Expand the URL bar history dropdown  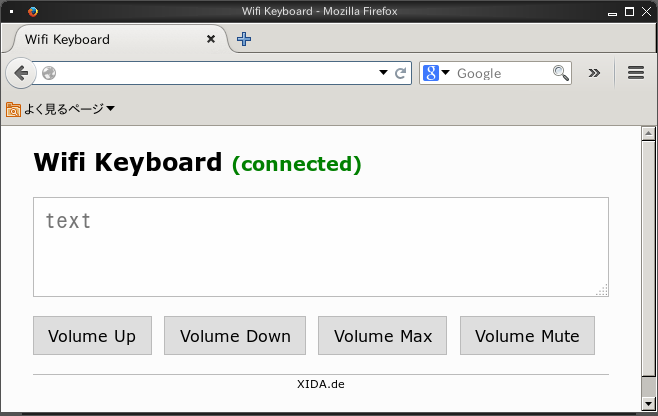coord(383,73)
